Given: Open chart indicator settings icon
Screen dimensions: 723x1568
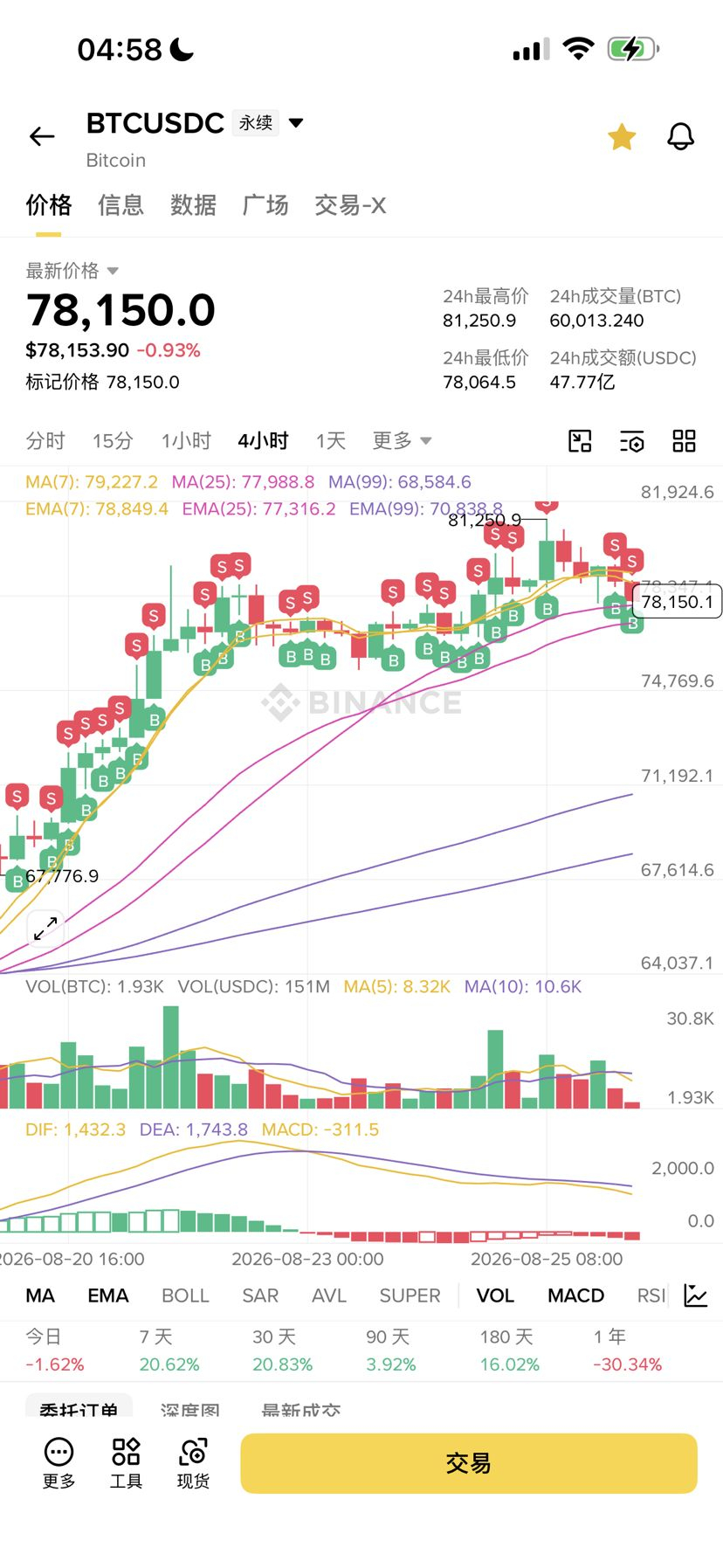Looking at the screenshot, I should pyautogui.click(x=632, y=441).
